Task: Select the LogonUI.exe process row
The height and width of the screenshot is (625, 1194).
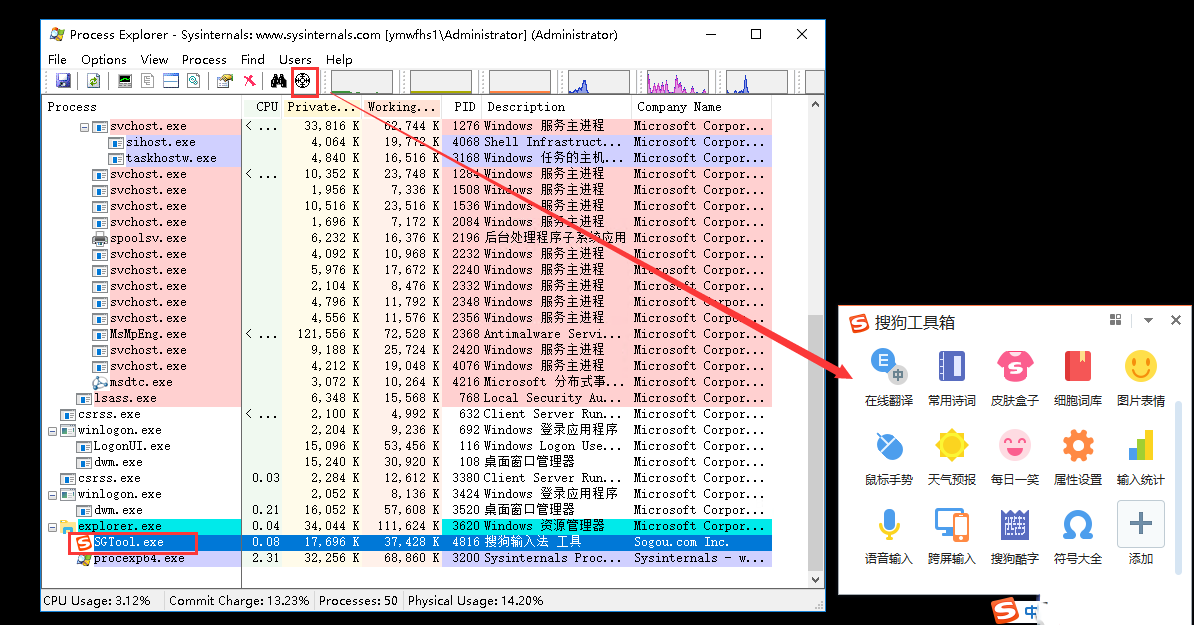Action: (407, 446)
